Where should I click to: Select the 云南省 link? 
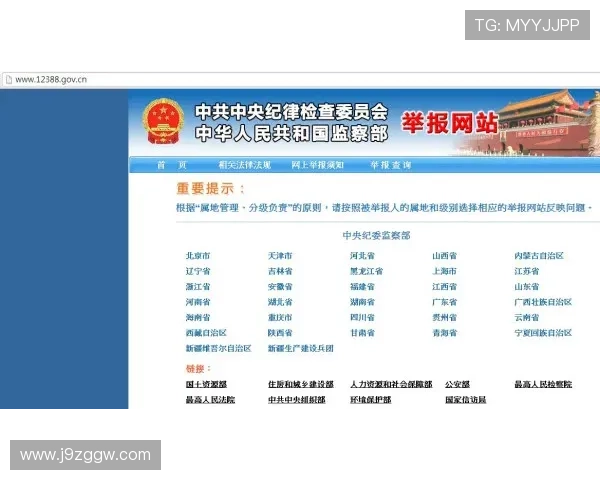527,317
